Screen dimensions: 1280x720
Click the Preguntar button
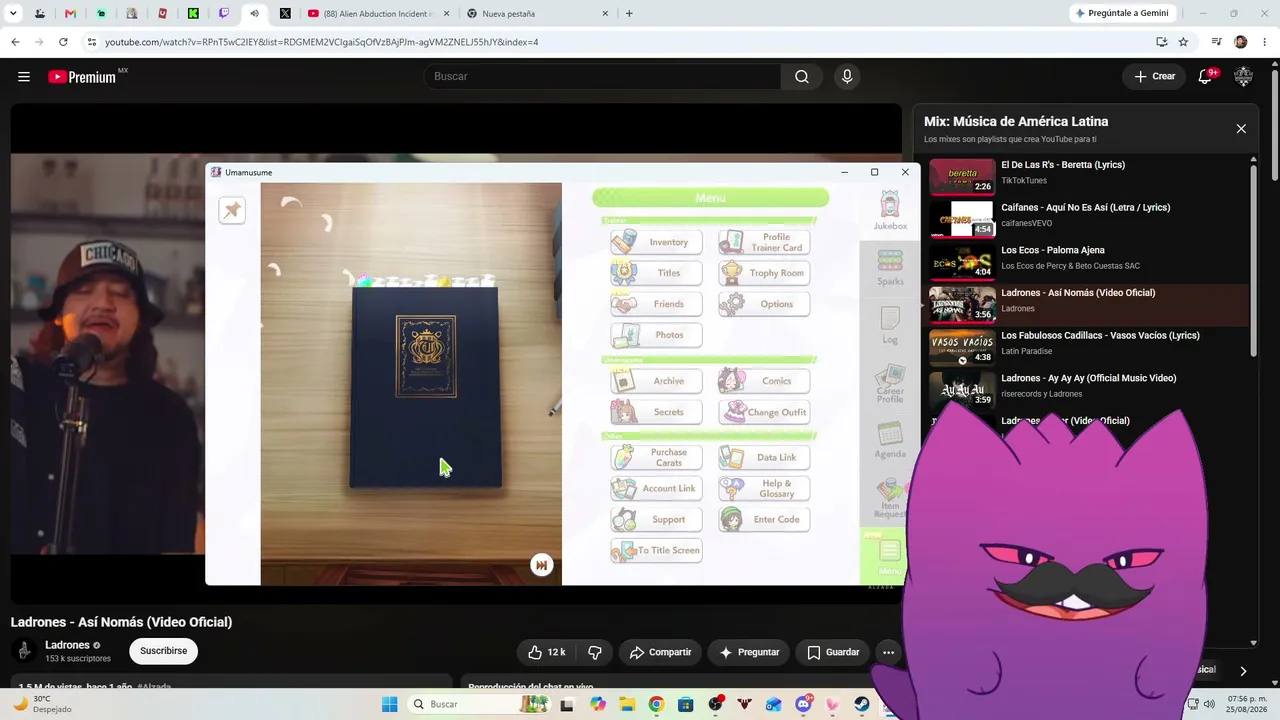pos(749,652)
